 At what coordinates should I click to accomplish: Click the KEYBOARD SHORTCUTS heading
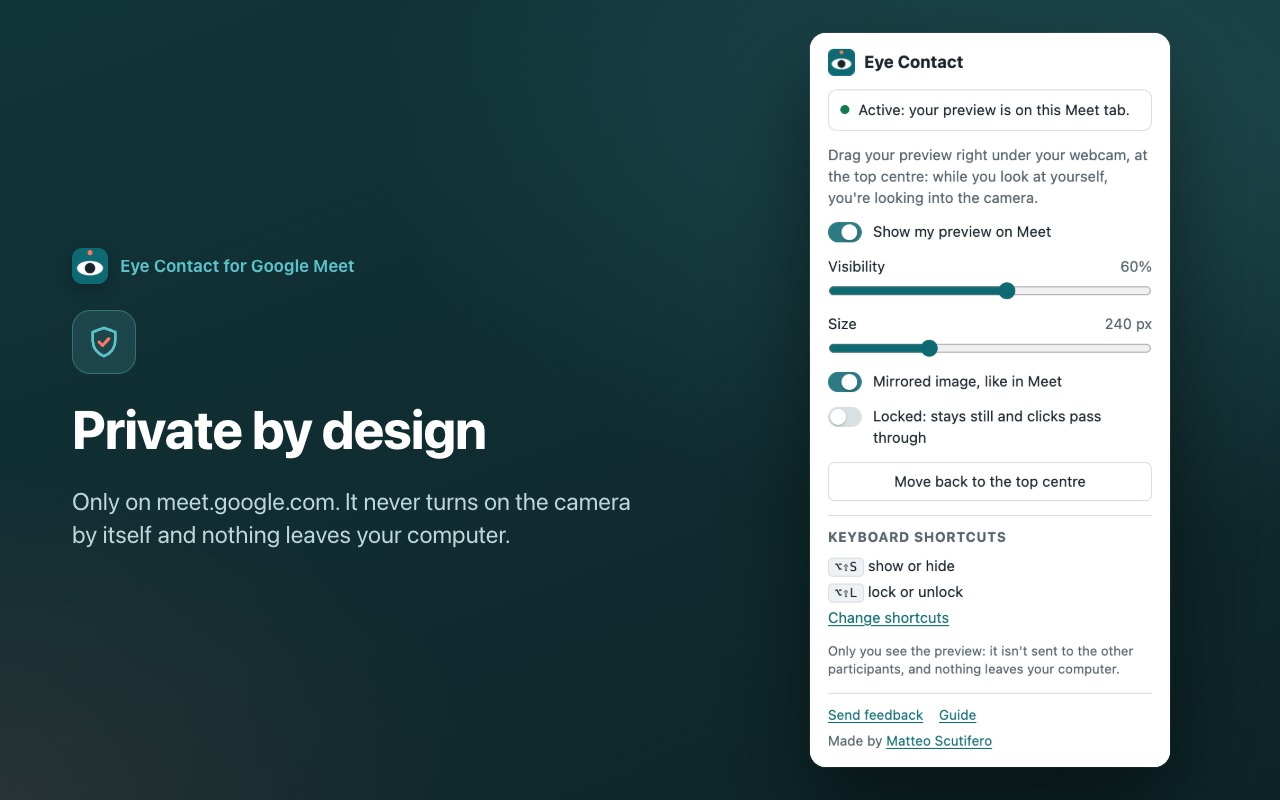[917, 537]
